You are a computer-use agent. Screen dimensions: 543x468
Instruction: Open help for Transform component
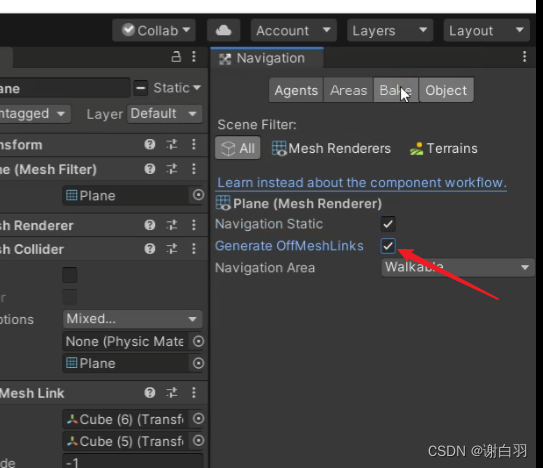pos(150,144)
